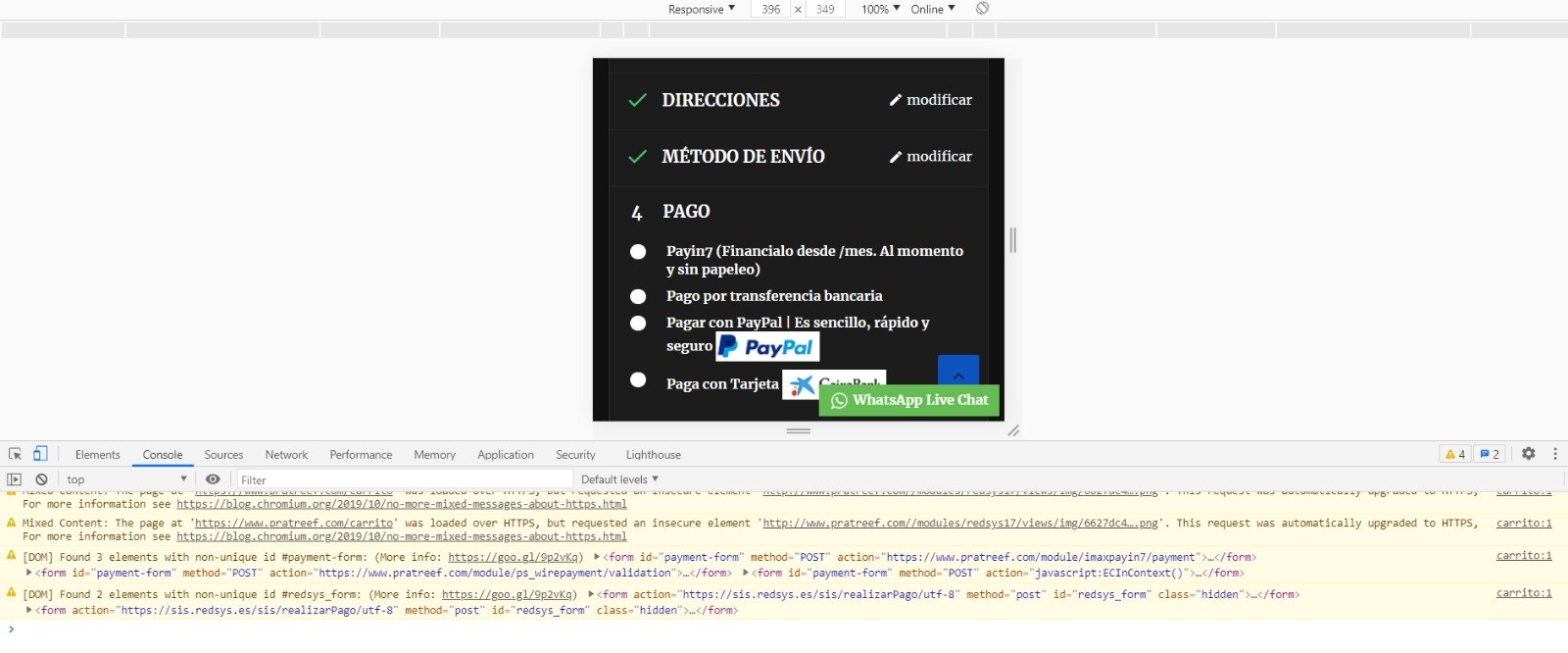The width and height of the screenshot is (1568, 653).
Task: Click the pencil icon next to DIRECCIONES modificar
Action: [x=895, y=100]
